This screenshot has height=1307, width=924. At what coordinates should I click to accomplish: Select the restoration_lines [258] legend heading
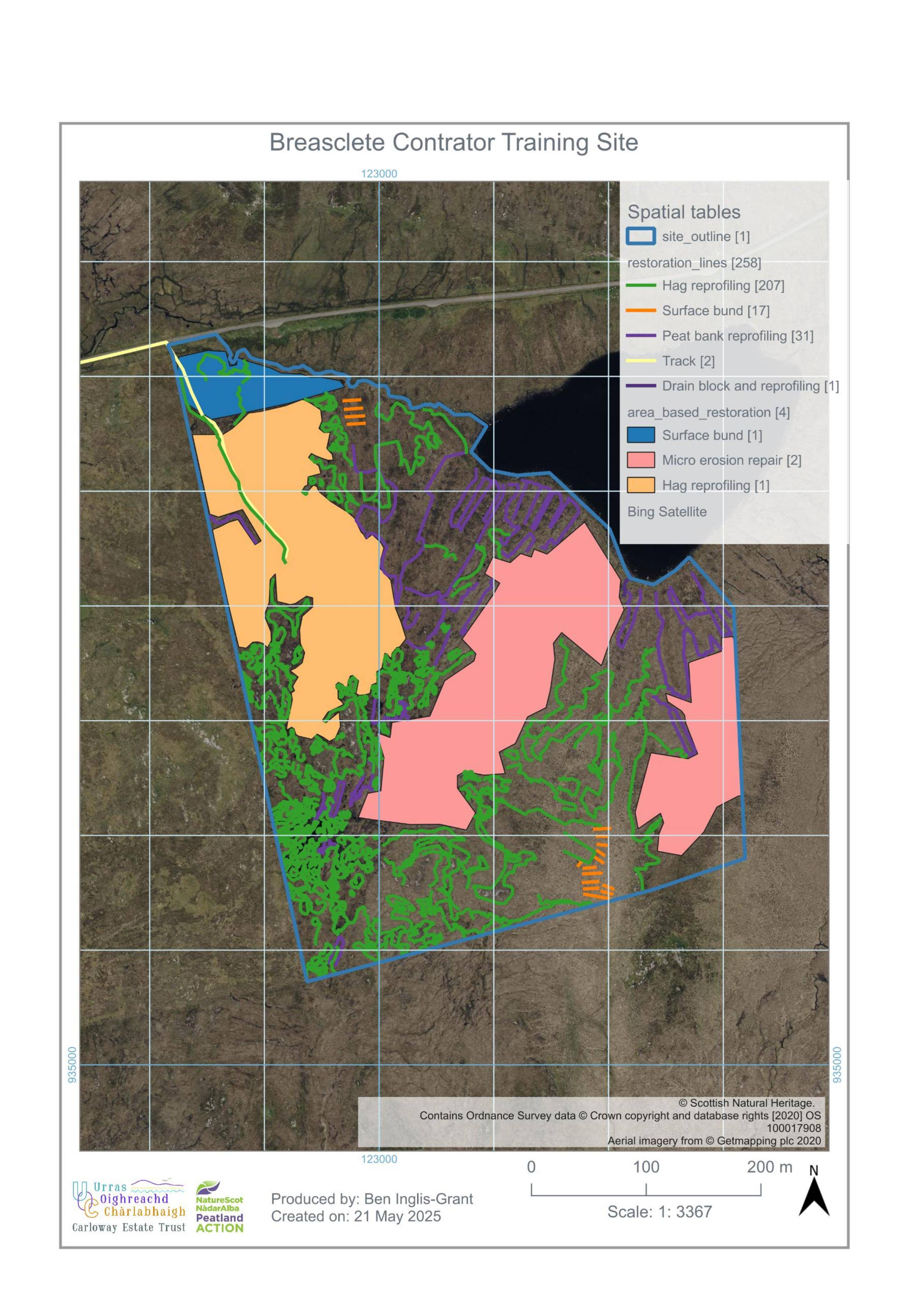pyautogui.click(x=694, y=263)
